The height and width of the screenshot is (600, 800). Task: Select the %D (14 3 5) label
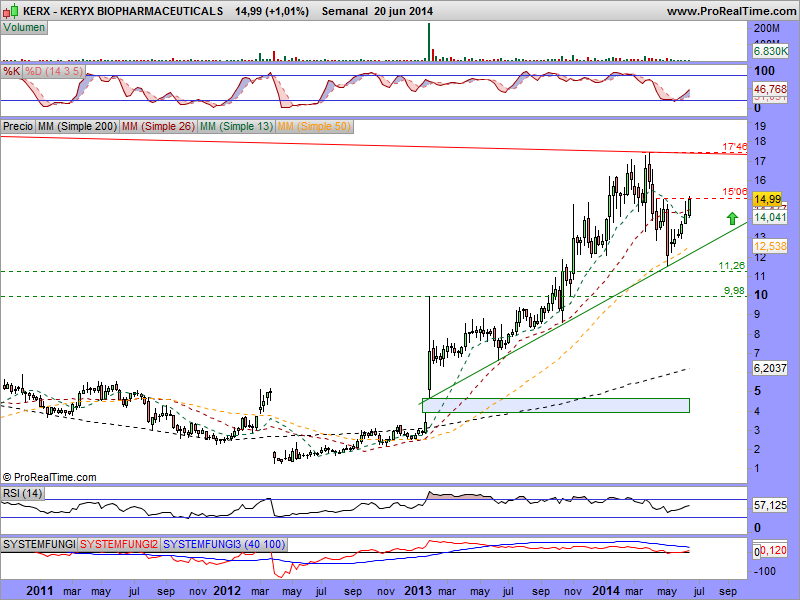click(54, 71)
